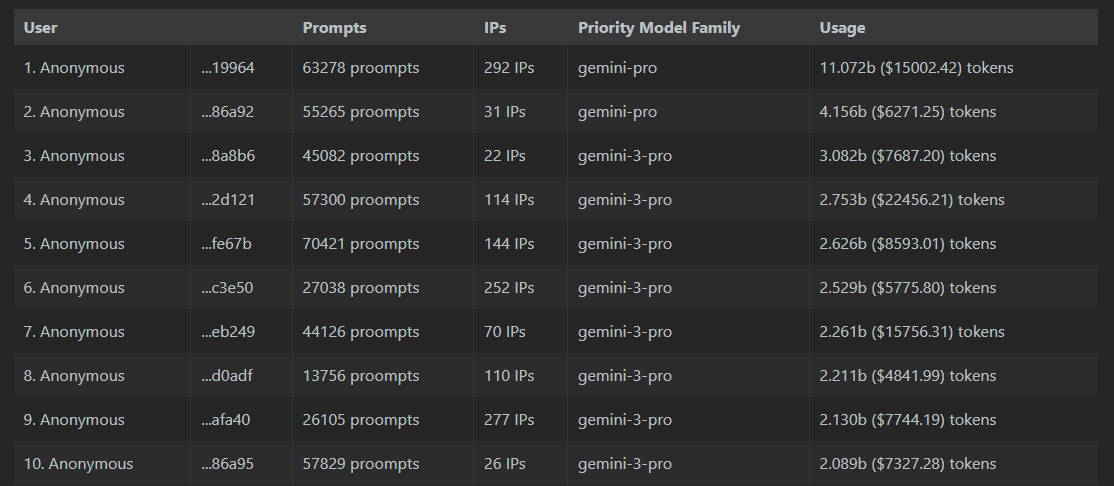Click the Priority Model Family column header
The height and width of the screenshot is (486, 1114).
[x=659, y=28]
